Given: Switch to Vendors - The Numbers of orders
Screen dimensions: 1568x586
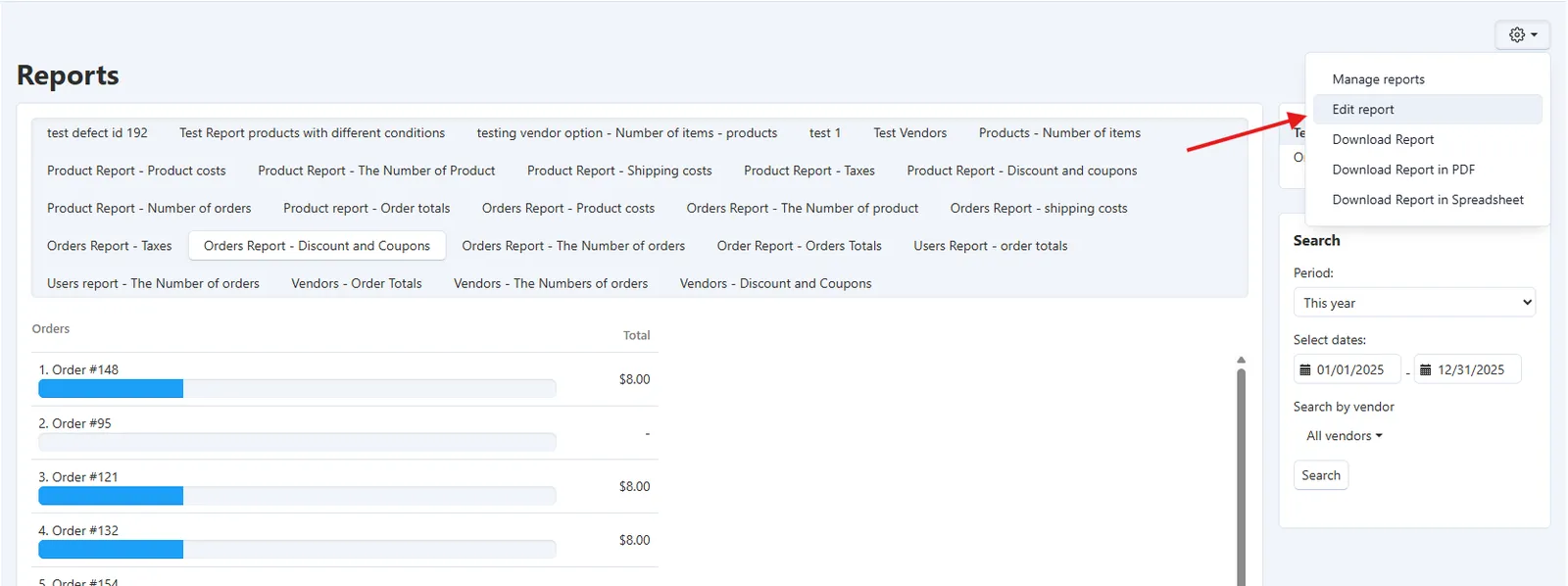Looking at the screenshot, I should point(551,284).
